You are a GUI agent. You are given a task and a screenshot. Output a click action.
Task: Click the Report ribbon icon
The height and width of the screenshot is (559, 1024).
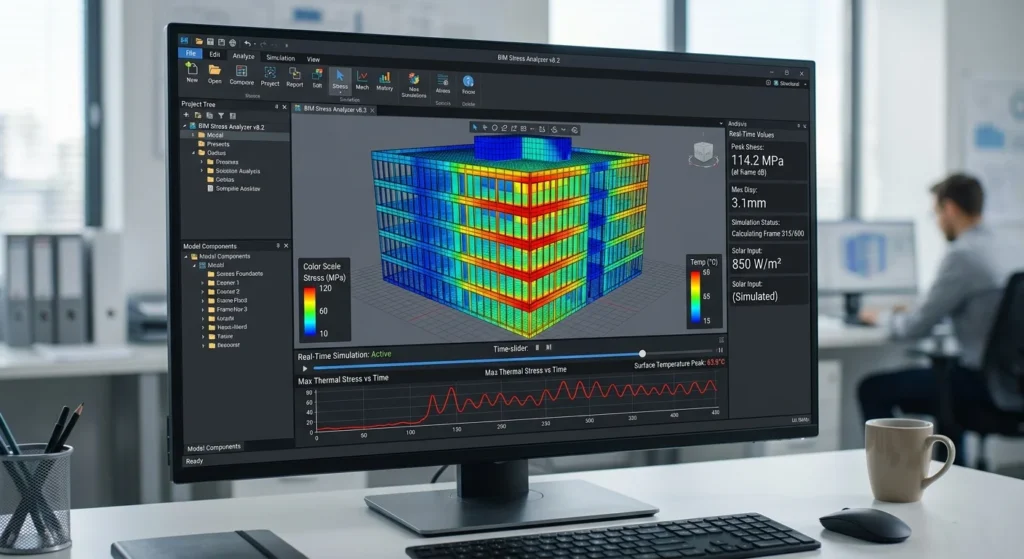click(295, 73)
